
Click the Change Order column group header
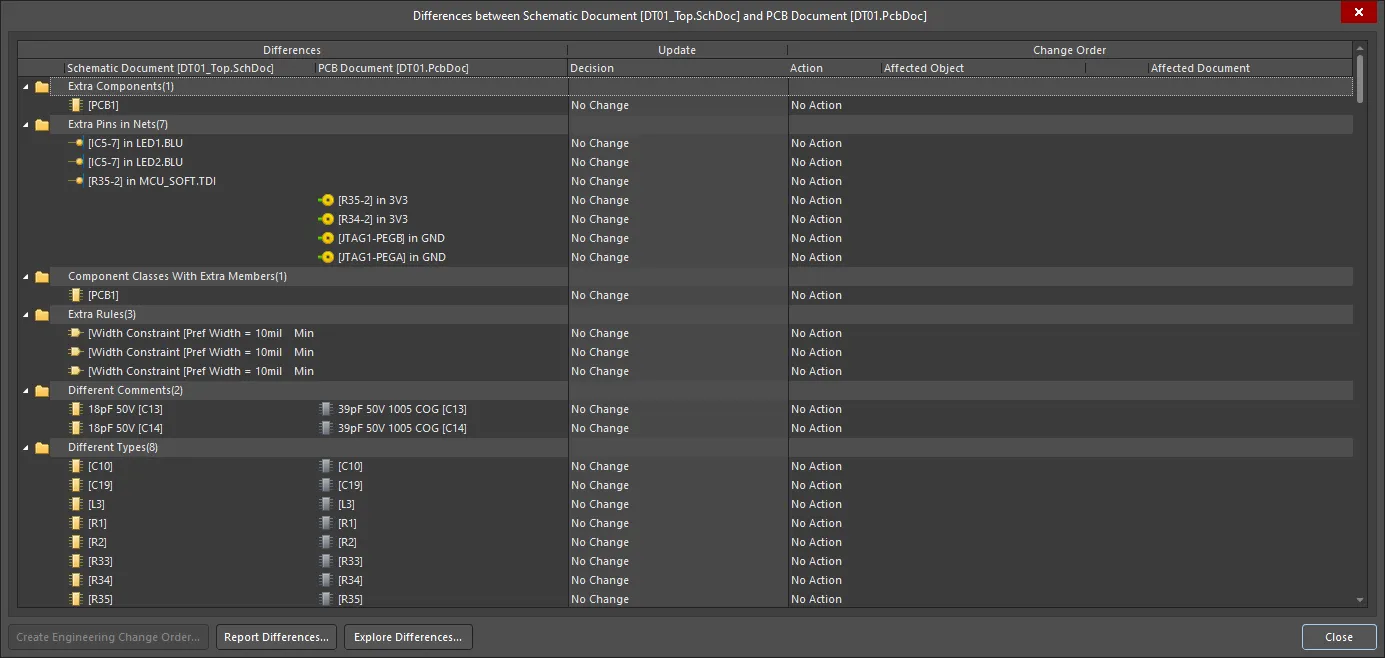pos(1070,50)
